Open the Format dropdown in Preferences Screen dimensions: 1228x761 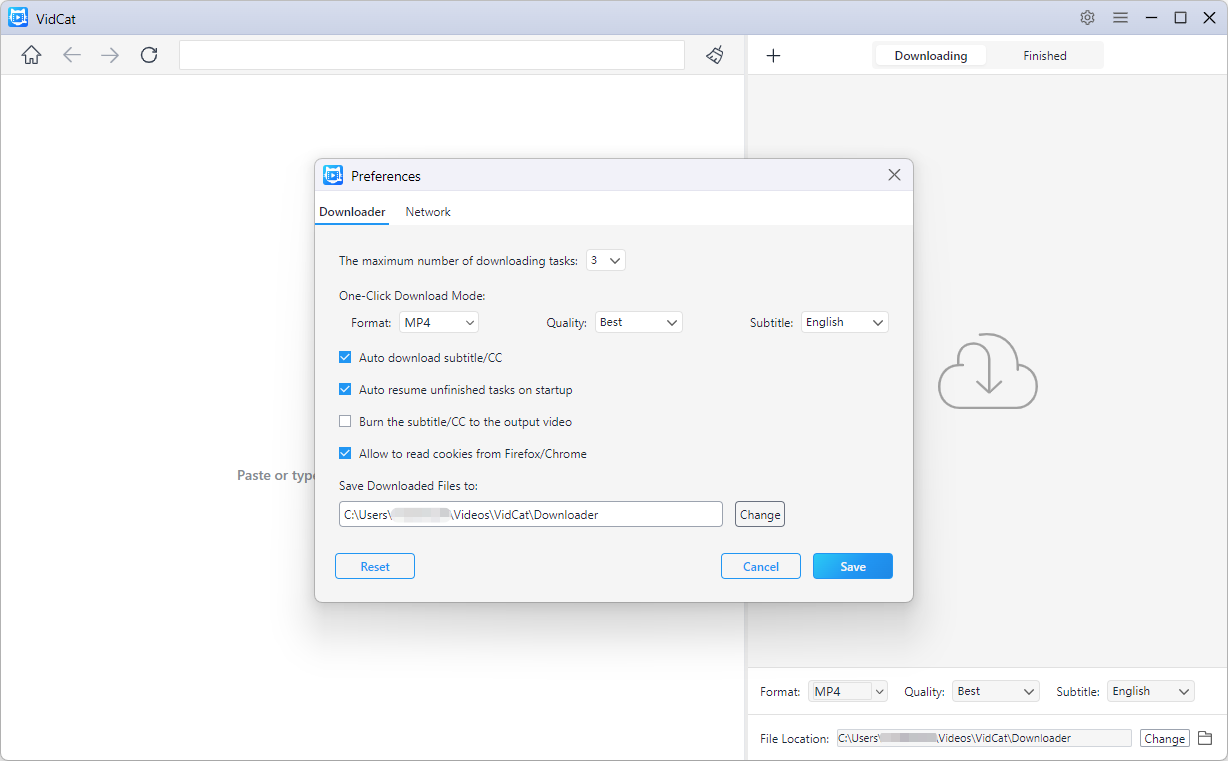point(439,322)
